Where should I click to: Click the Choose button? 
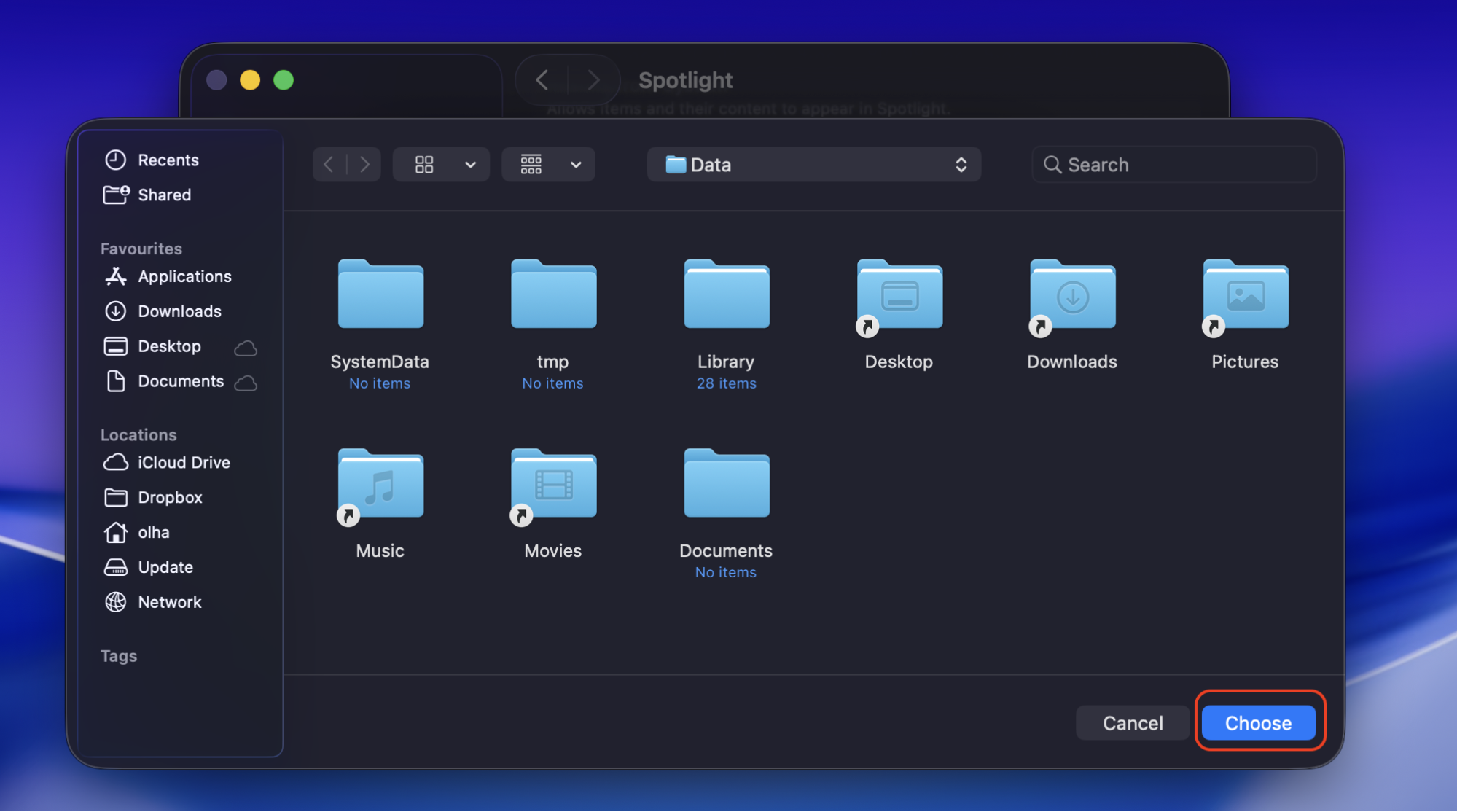1259,723
